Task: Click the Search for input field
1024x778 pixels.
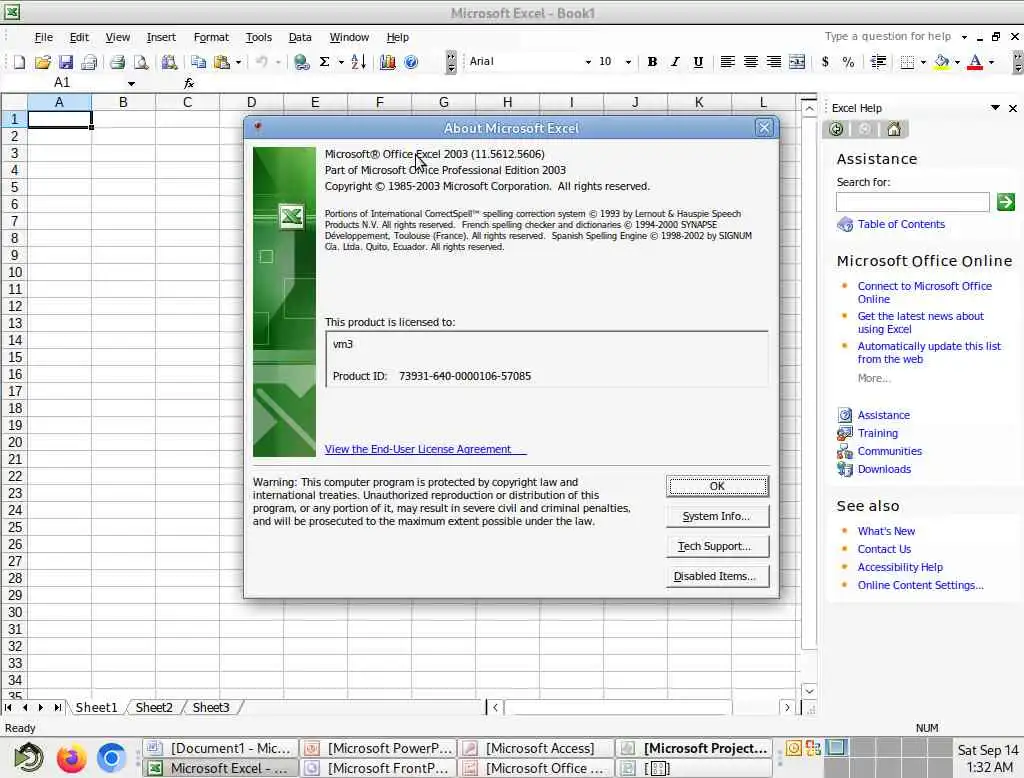Action: click(912, 202)
